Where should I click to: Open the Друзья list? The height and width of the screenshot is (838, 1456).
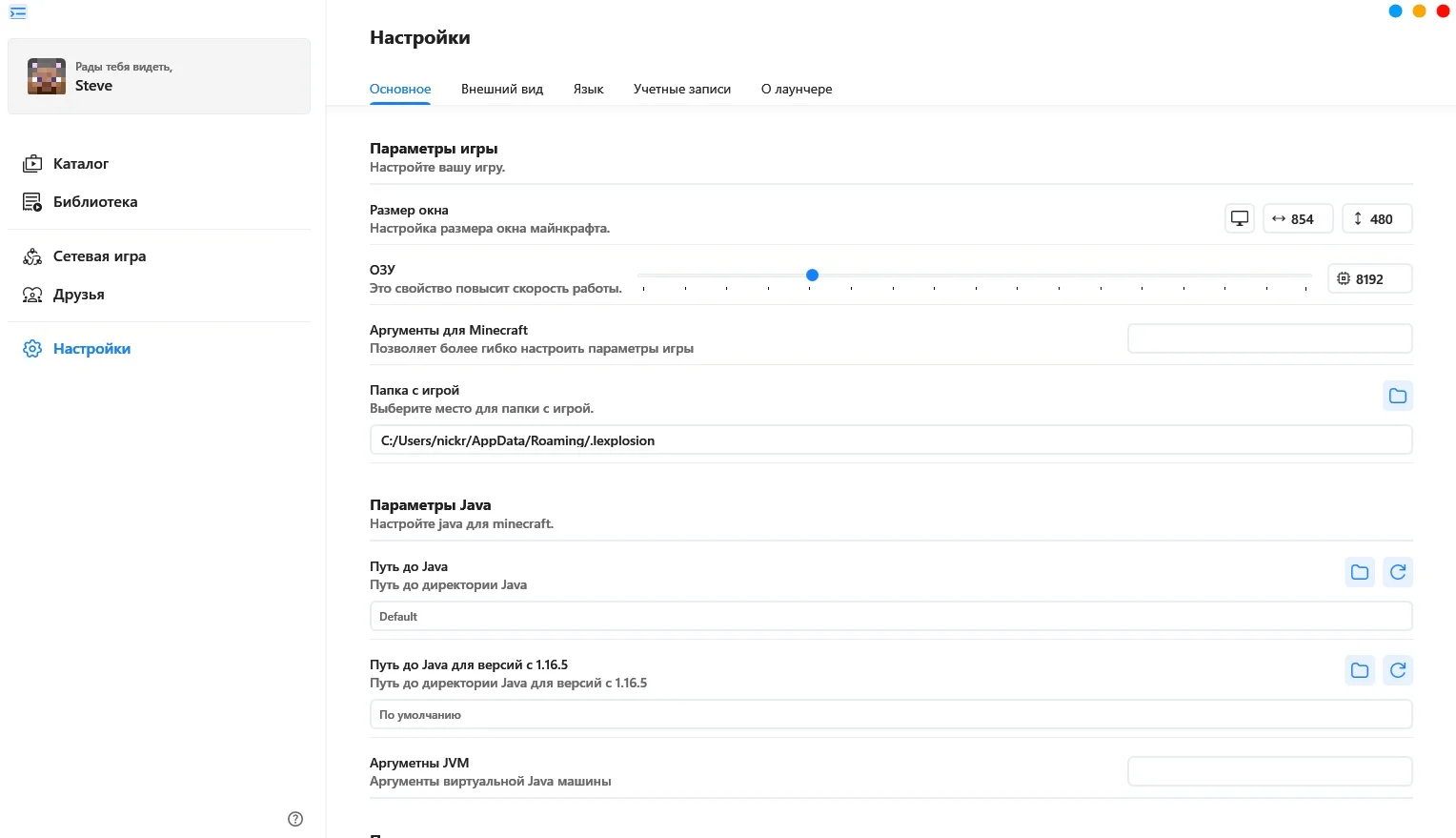[78, 295]
